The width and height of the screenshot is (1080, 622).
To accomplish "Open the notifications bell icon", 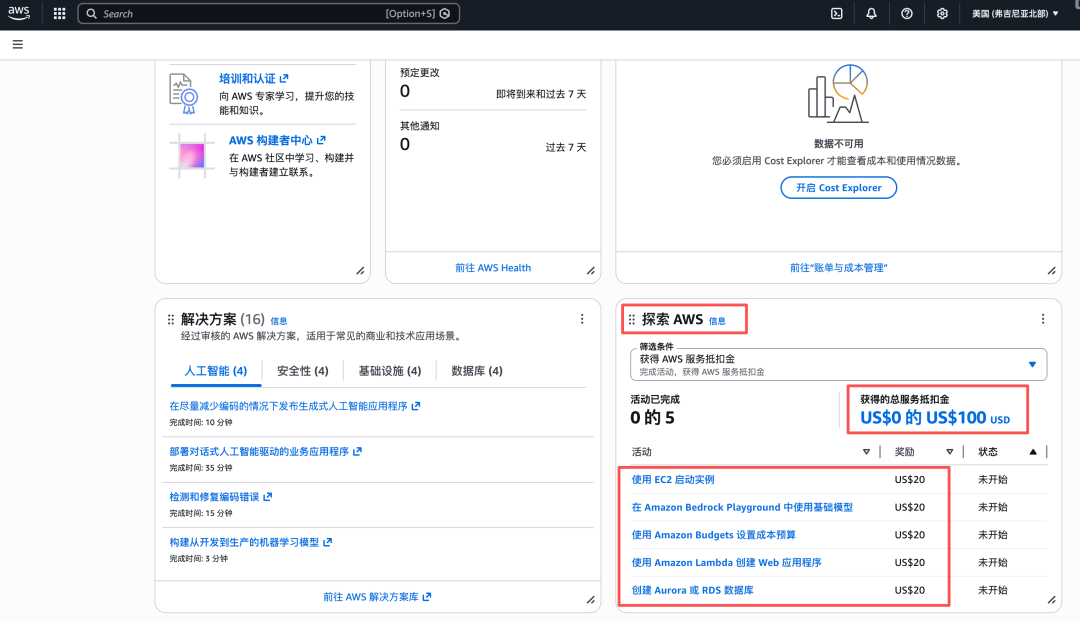I will click(x=871, y=14).
